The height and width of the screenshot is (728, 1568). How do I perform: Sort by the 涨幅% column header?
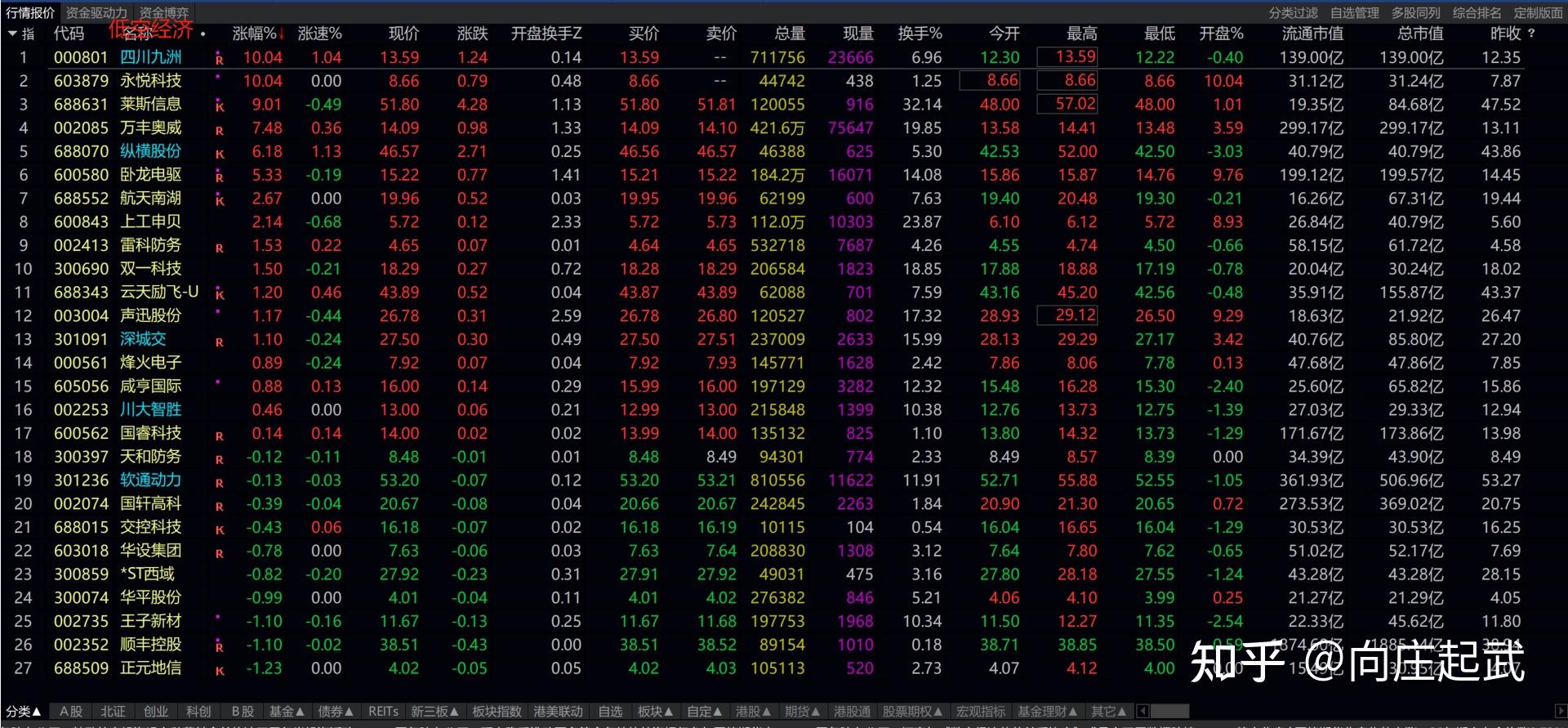coord(258,33)
